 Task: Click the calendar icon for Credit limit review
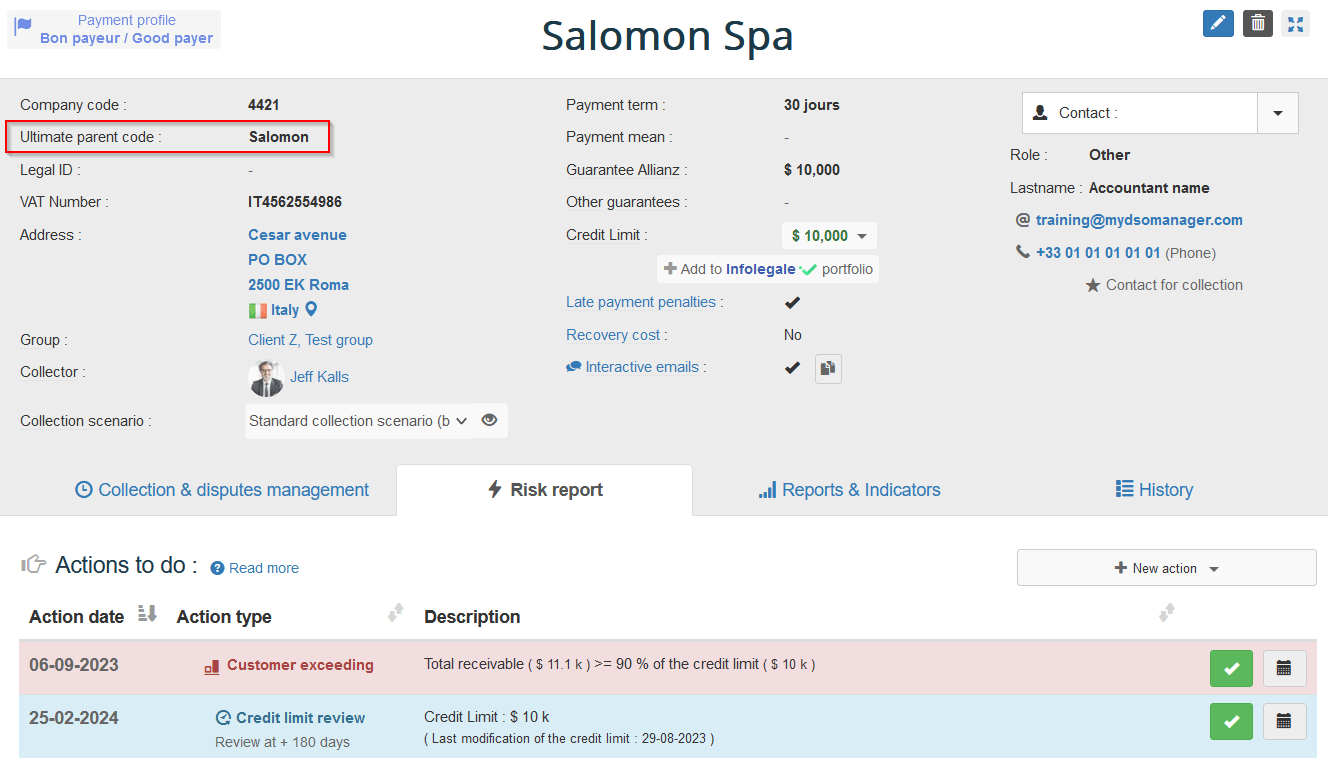(1284, 721)
